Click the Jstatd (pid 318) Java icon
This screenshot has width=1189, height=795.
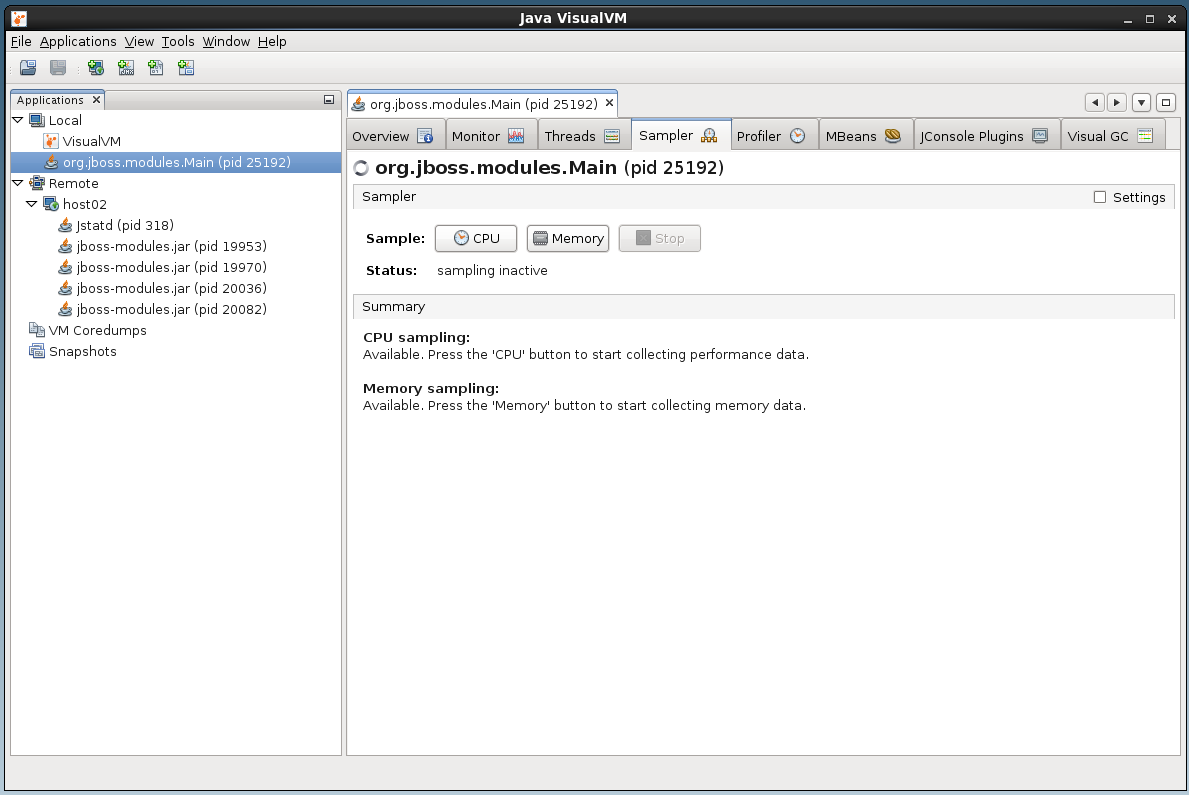(65, 225)
